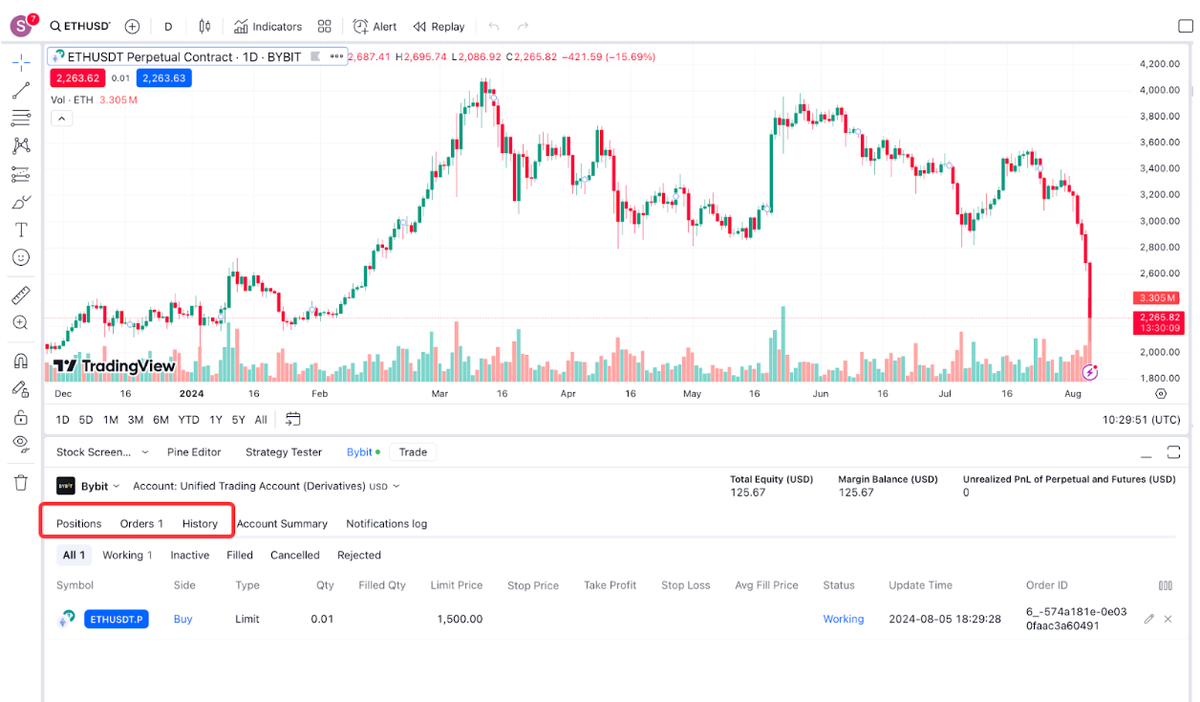Open the Filled orders tab
The width and height of the screenshot is (1200, 702).
click(x=239, y=555)
